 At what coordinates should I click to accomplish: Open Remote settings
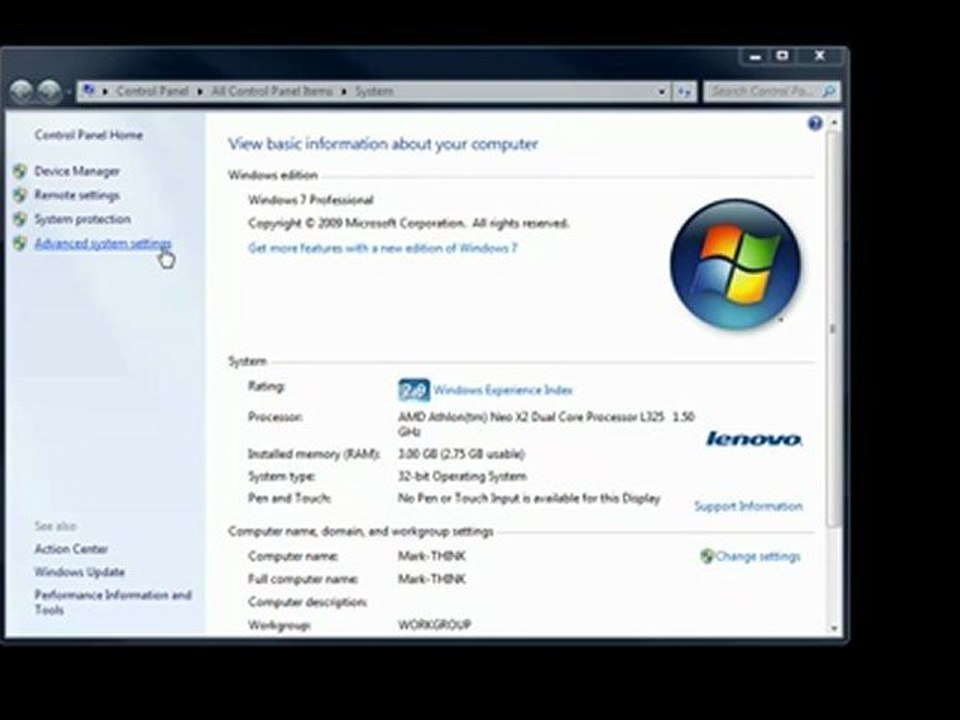pyautogui.click(x=77, y=195)
